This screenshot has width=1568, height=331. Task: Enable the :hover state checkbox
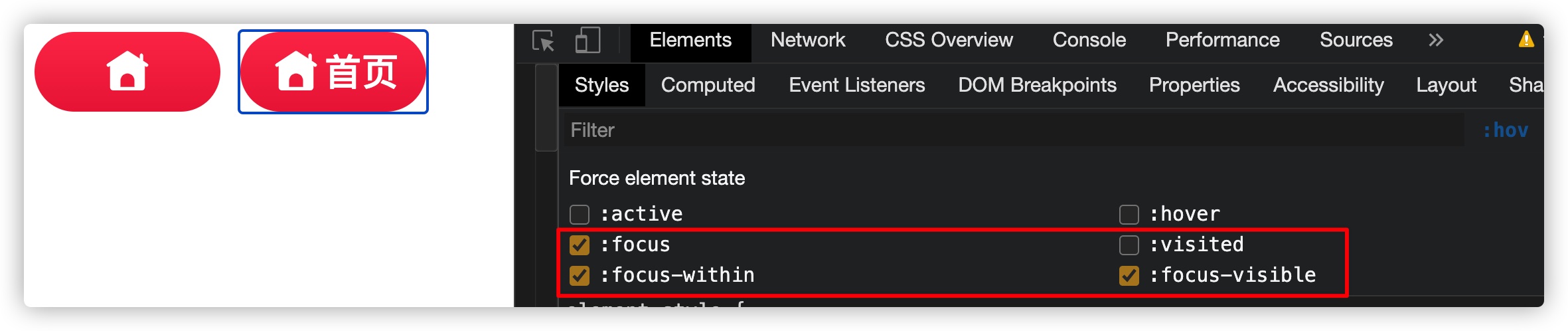(x=1129, y=214)
